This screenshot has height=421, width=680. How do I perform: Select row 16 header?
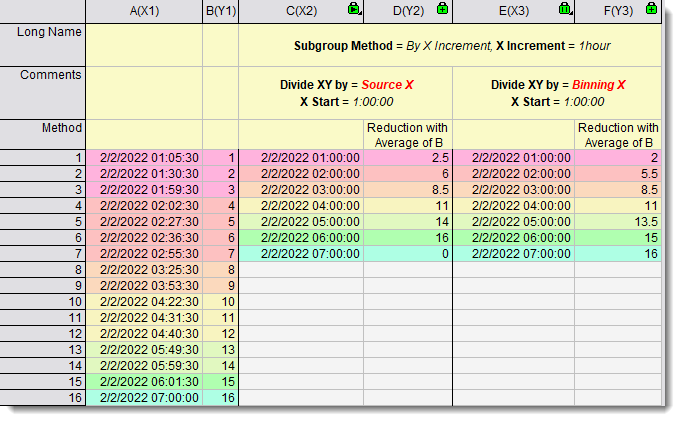(x=43, y=397)
